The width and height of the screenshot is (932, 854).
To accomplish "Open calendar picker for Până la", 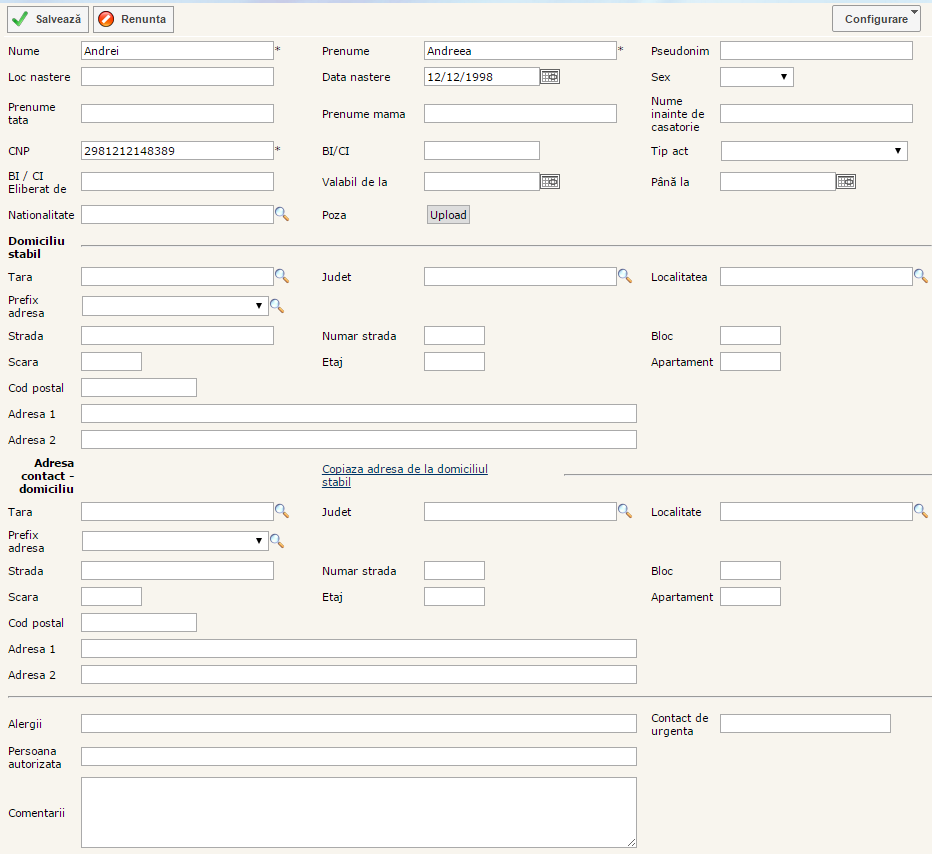I will pyautogui.click(x=846, y=181).
